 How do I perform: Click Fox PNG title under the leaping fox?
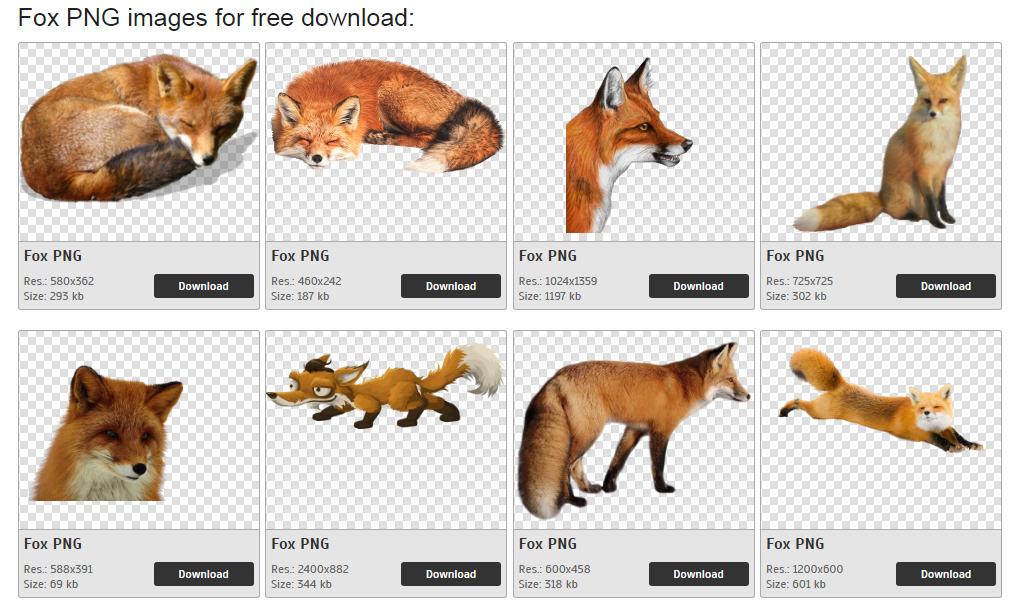[x=795, y=544]
